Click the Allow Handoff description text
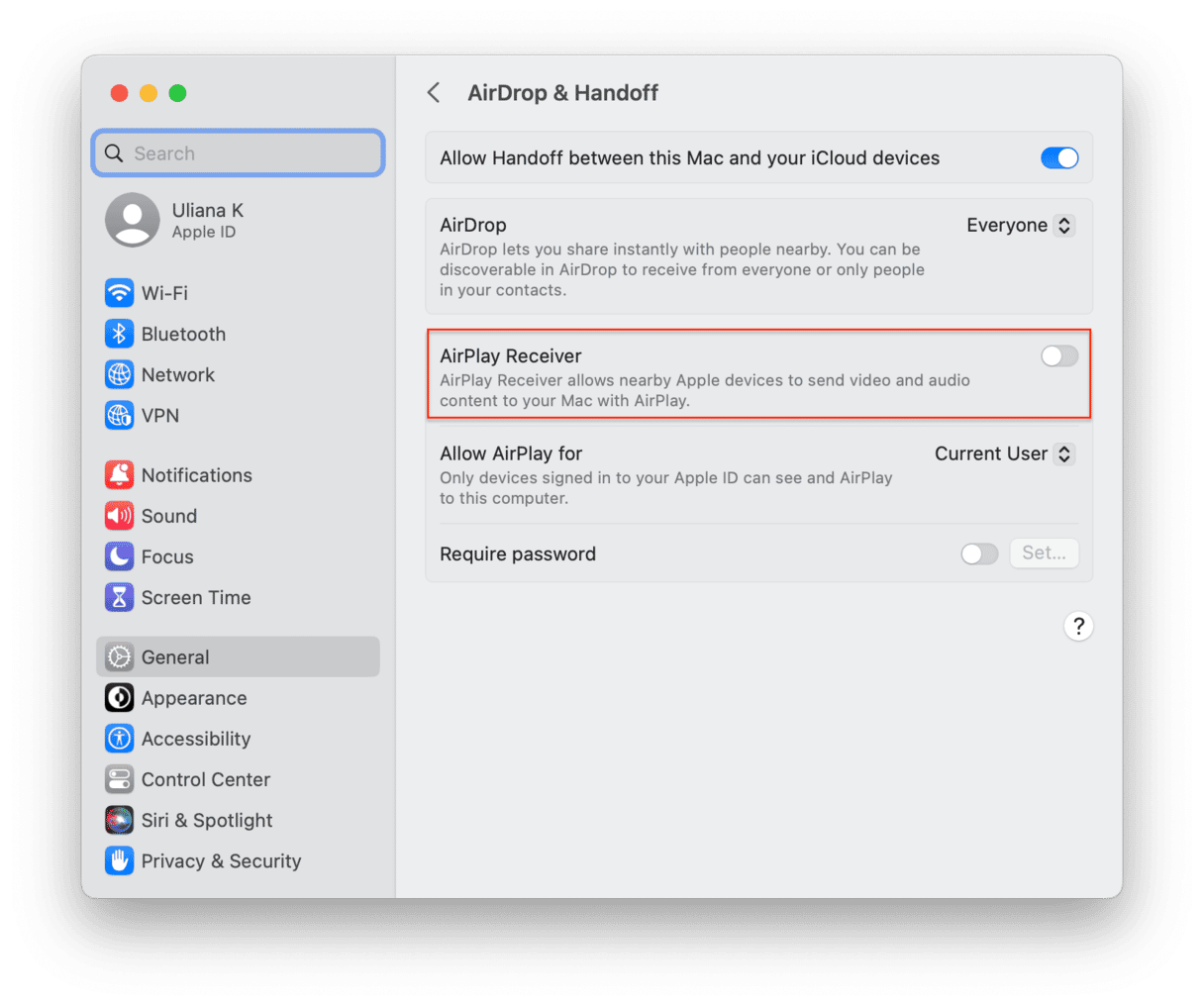 (689, 158)
